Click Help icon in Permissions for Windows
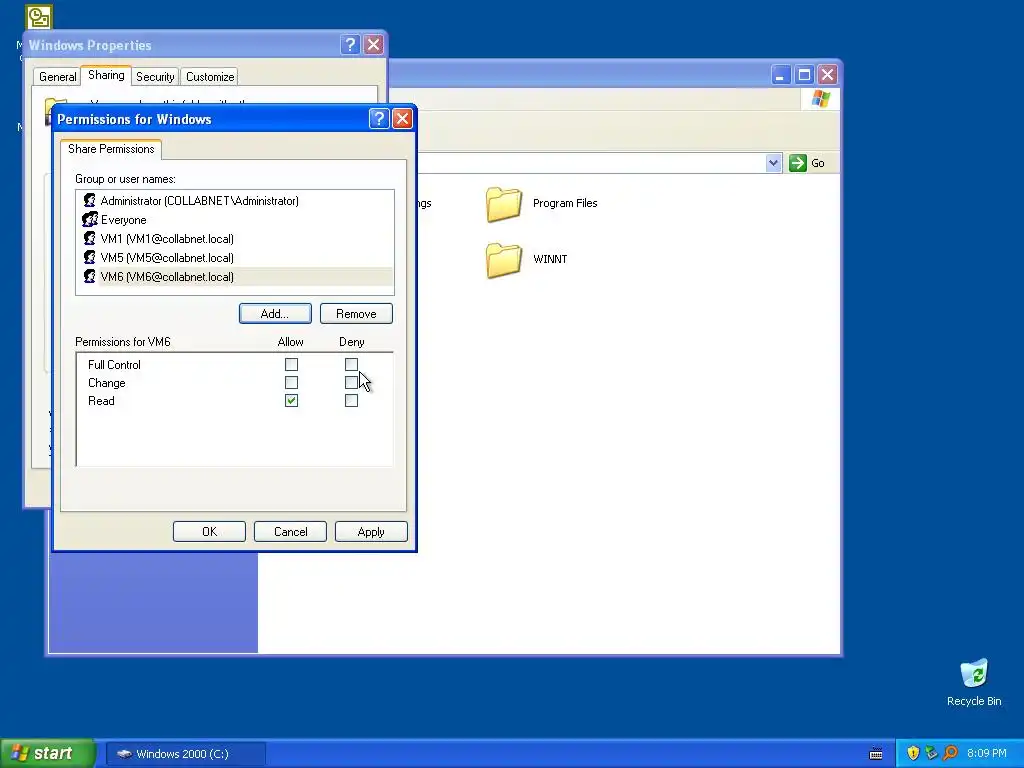Screen dimensions: 1024x768 [x=379, y=119]
